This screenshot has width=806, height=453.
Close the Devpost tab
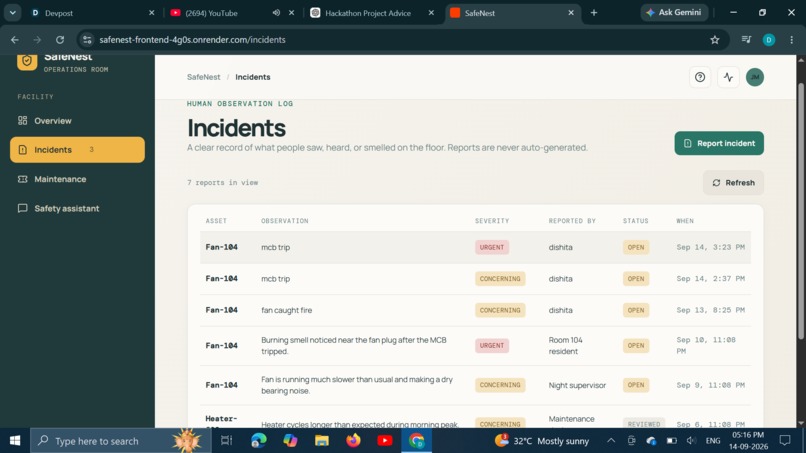tap(152, 13)
